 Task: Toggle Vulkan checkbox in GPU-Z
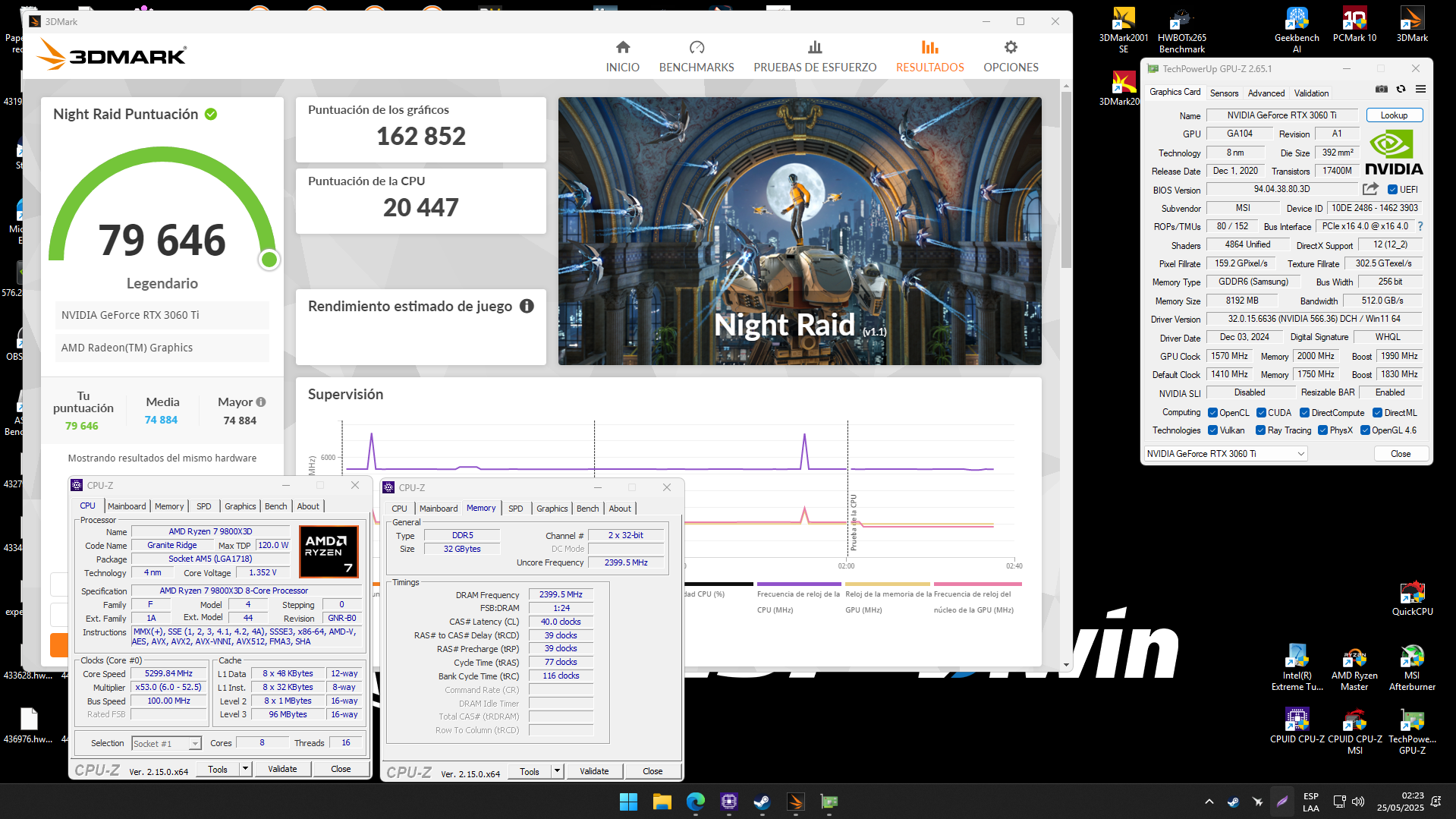click(x=1212, y=430)
